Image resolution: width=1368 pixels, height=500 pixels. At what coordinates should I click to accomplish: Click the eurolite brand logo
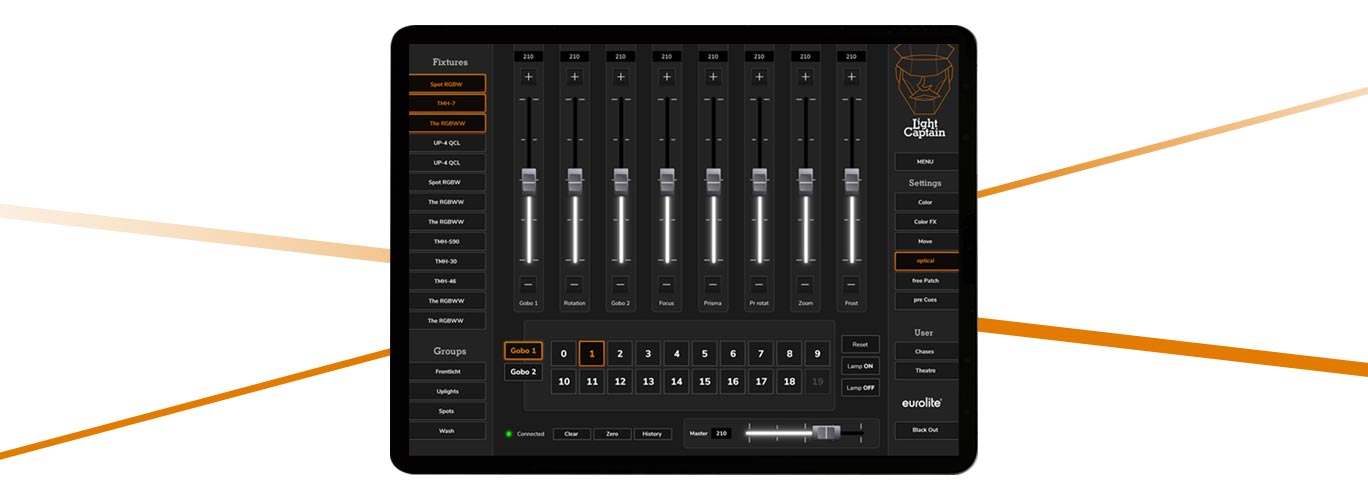(x=923, y=402)
